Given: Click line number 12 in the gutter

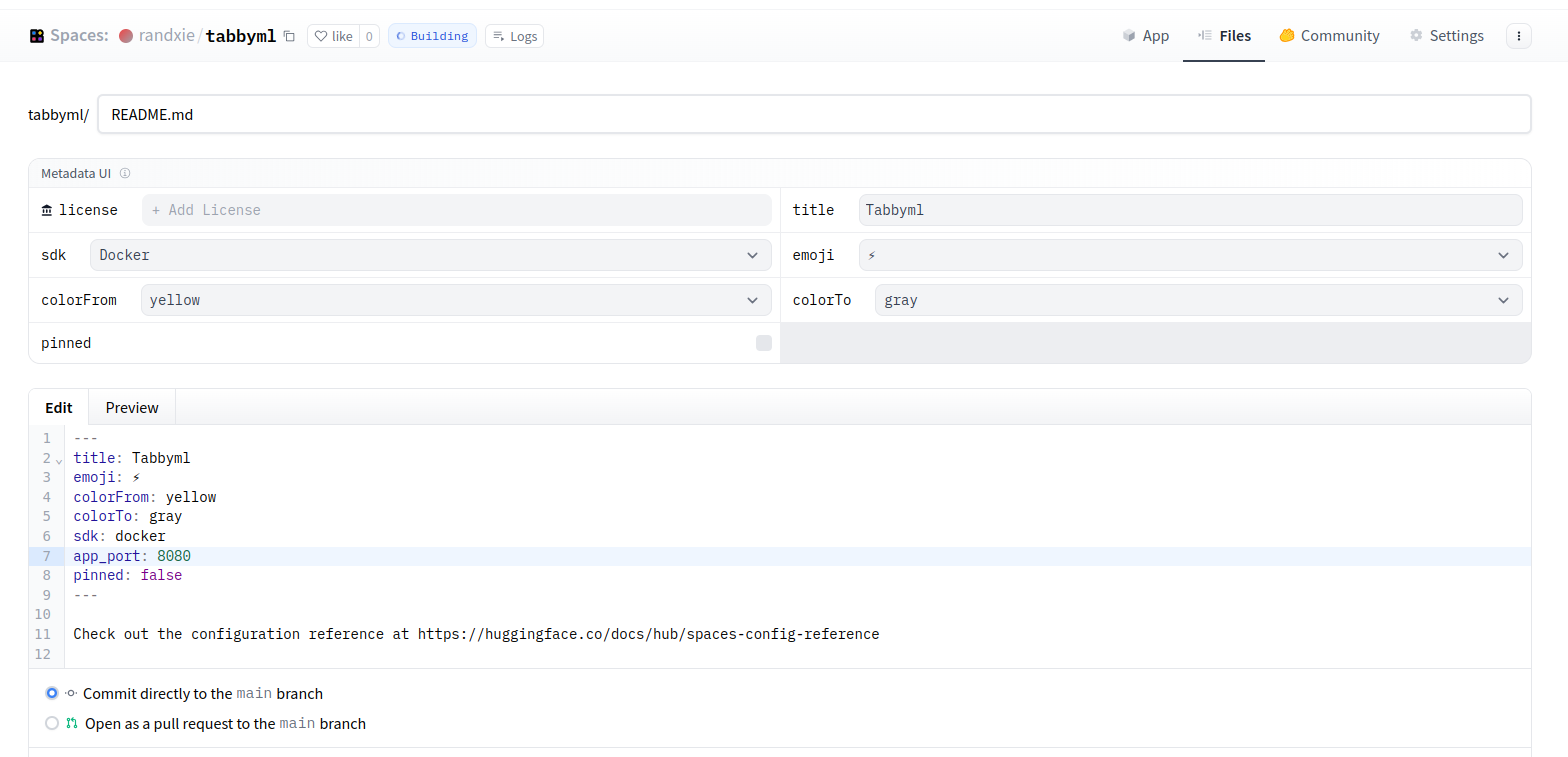Looking at the screenshot, I should (42, 654).
